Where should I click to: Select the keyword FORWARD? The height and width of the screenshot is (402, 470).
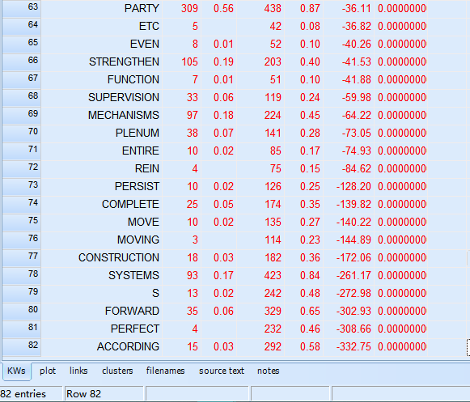[x=132, y=311]
